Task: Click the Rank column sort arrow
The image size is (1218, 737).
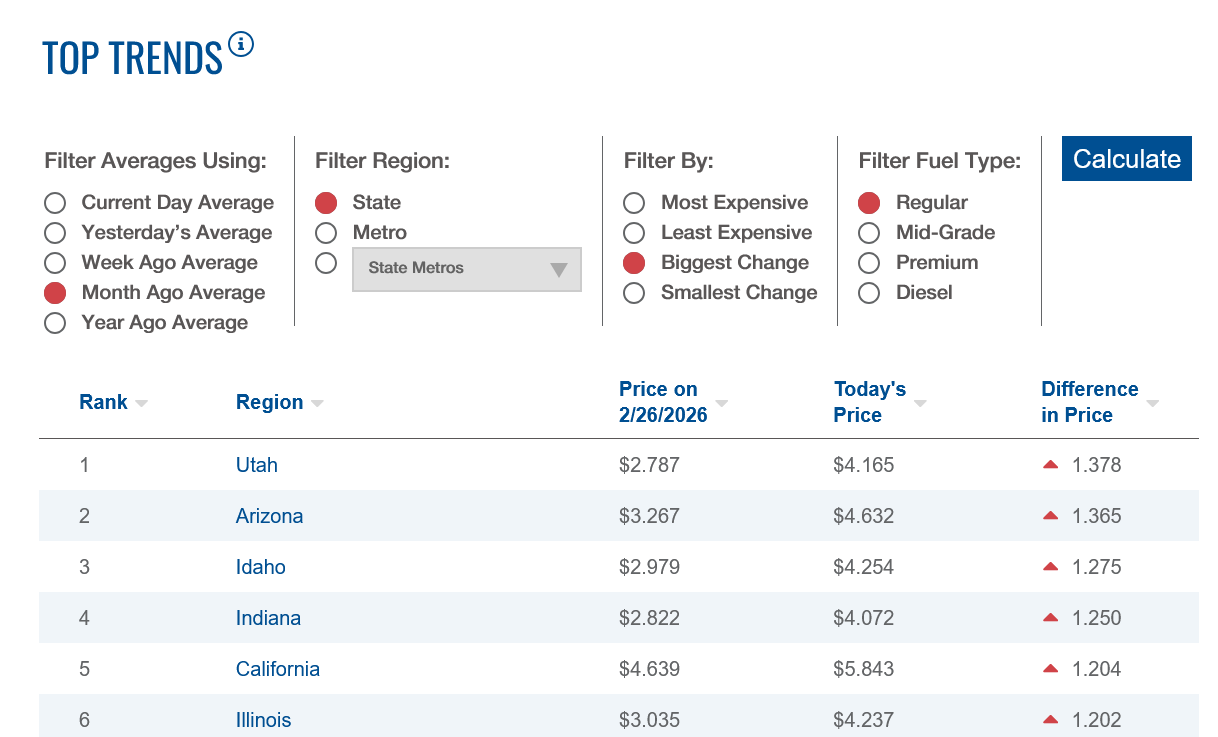Action: coord(141,404)
